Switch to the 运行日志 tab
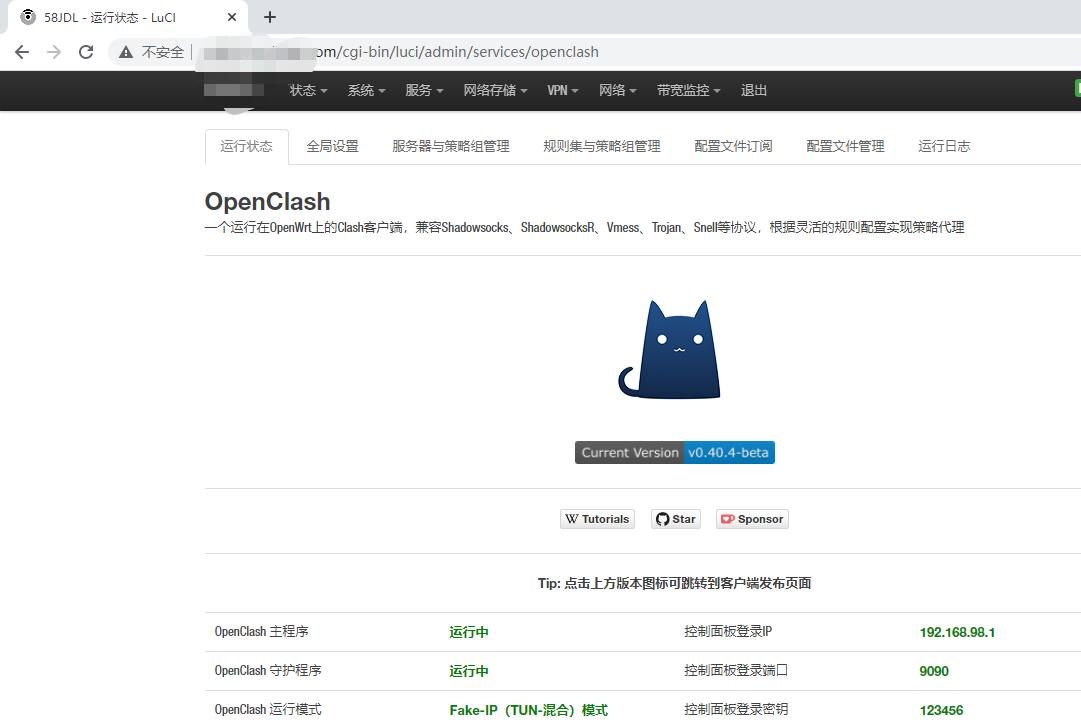 point(942,146)
